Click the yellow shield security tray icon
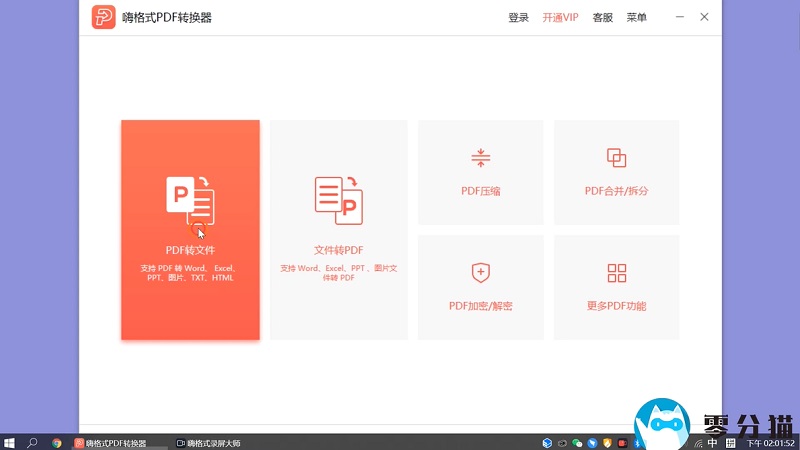The image size is (800, 450). coord(607,443)
